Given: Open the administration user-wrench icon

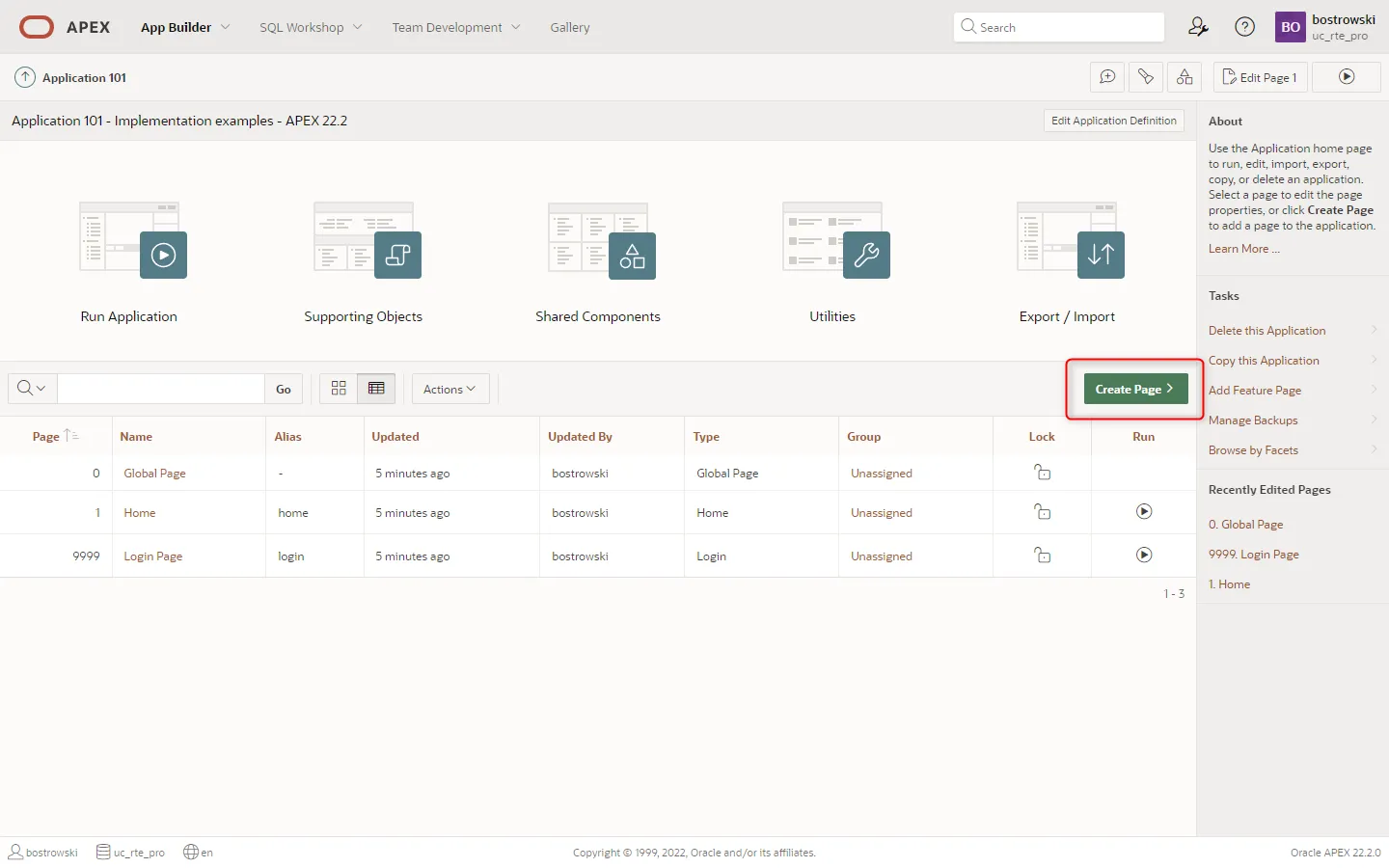Looking at the screenshot, I should (x=1198, y=27).
